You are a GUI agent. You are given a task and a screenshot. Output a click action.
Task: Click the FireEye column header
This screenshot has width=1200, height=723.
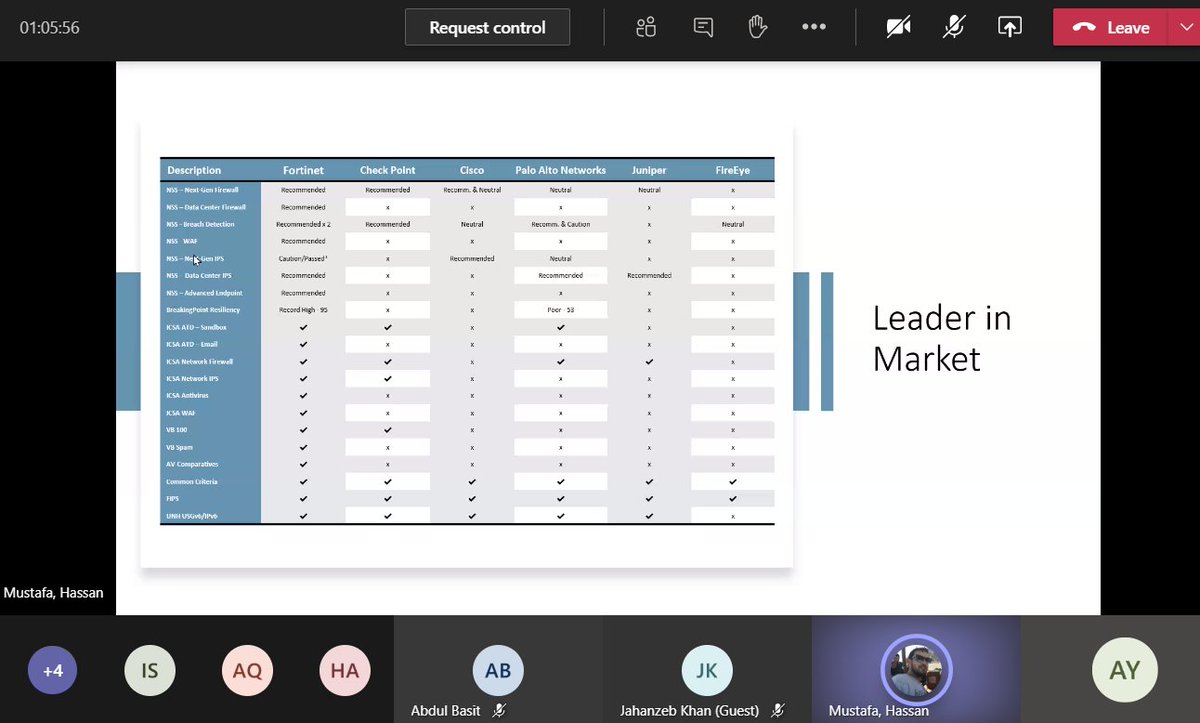(733, 170)
